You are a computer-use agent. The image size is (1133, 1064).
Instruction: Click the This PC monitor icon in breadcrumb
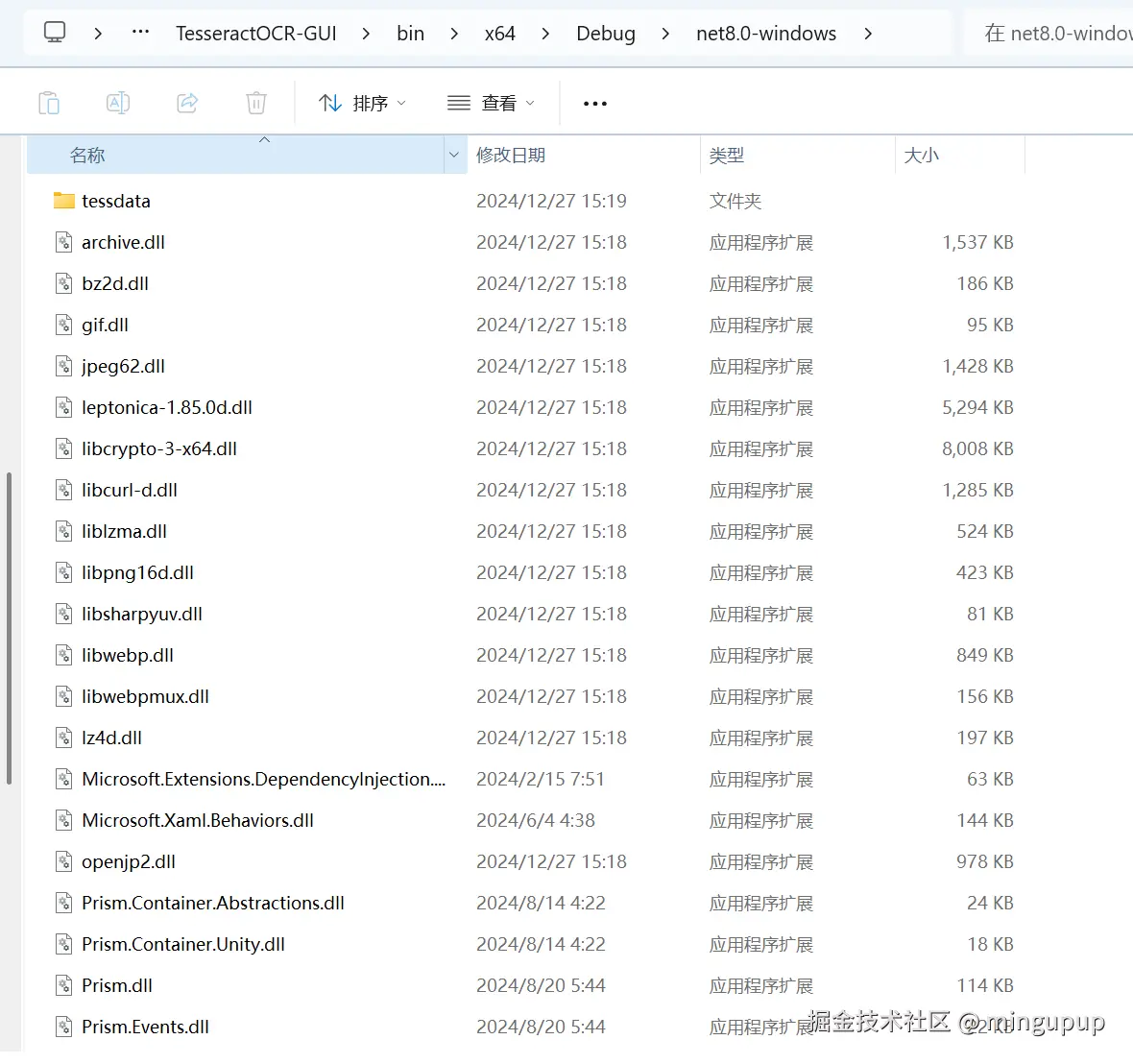point(55,33)
